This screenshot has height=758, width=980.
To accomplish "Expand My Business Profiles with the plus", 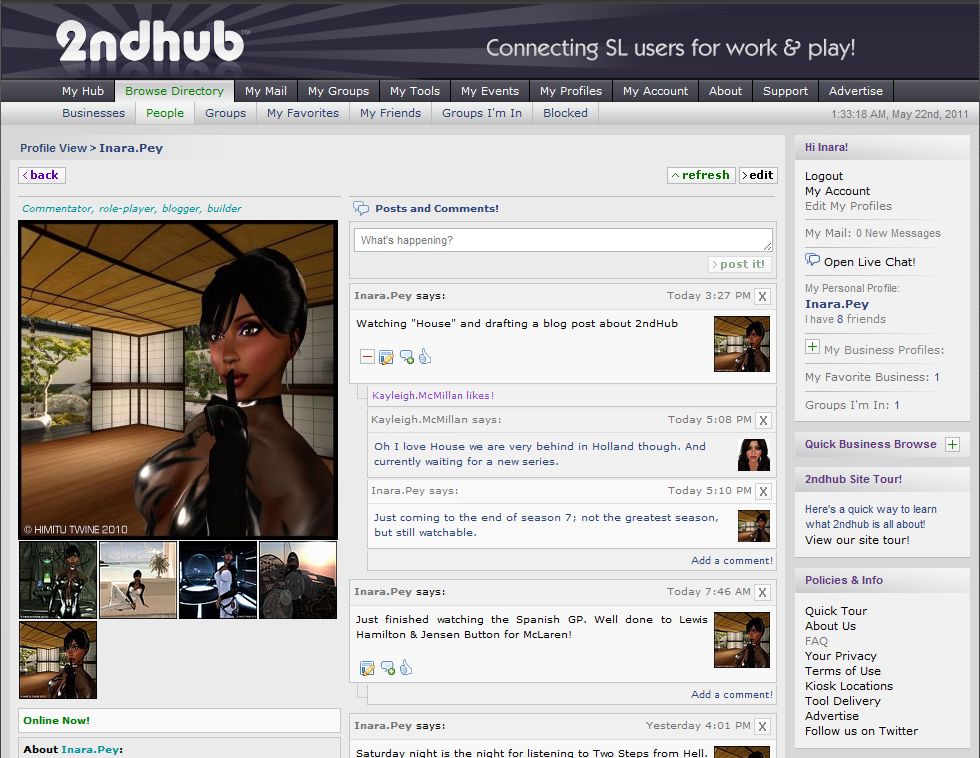I will 813,348.
